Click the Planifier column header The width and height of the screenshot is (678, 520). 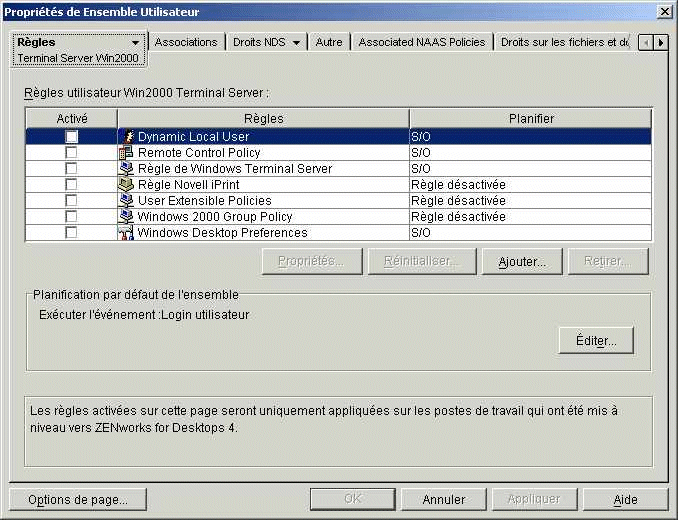[x=531, y=118]
